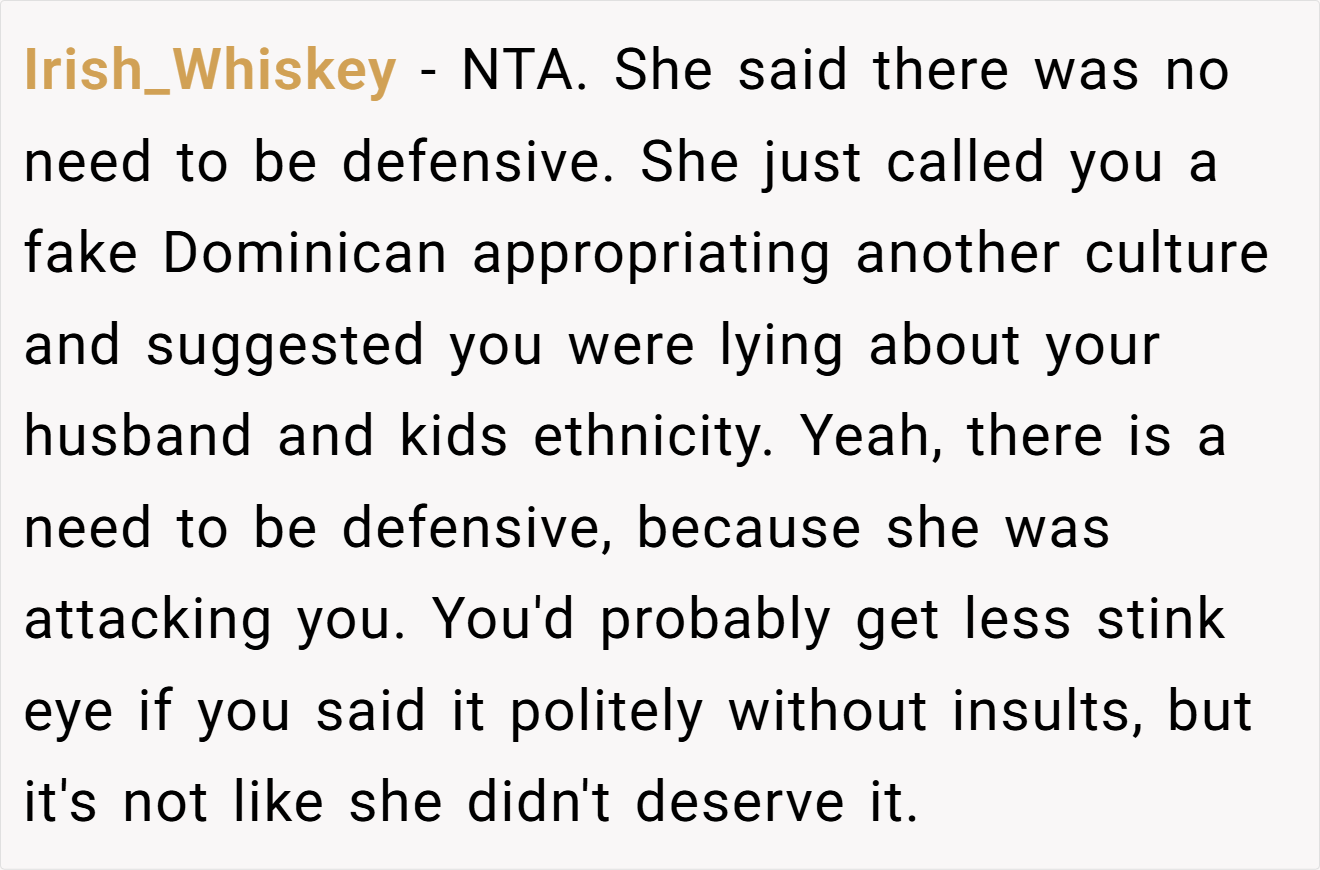Click the word 'called' in the second line
Image resolution: width=1320 pixels, height=870 pixels.
tap(965, 162)
